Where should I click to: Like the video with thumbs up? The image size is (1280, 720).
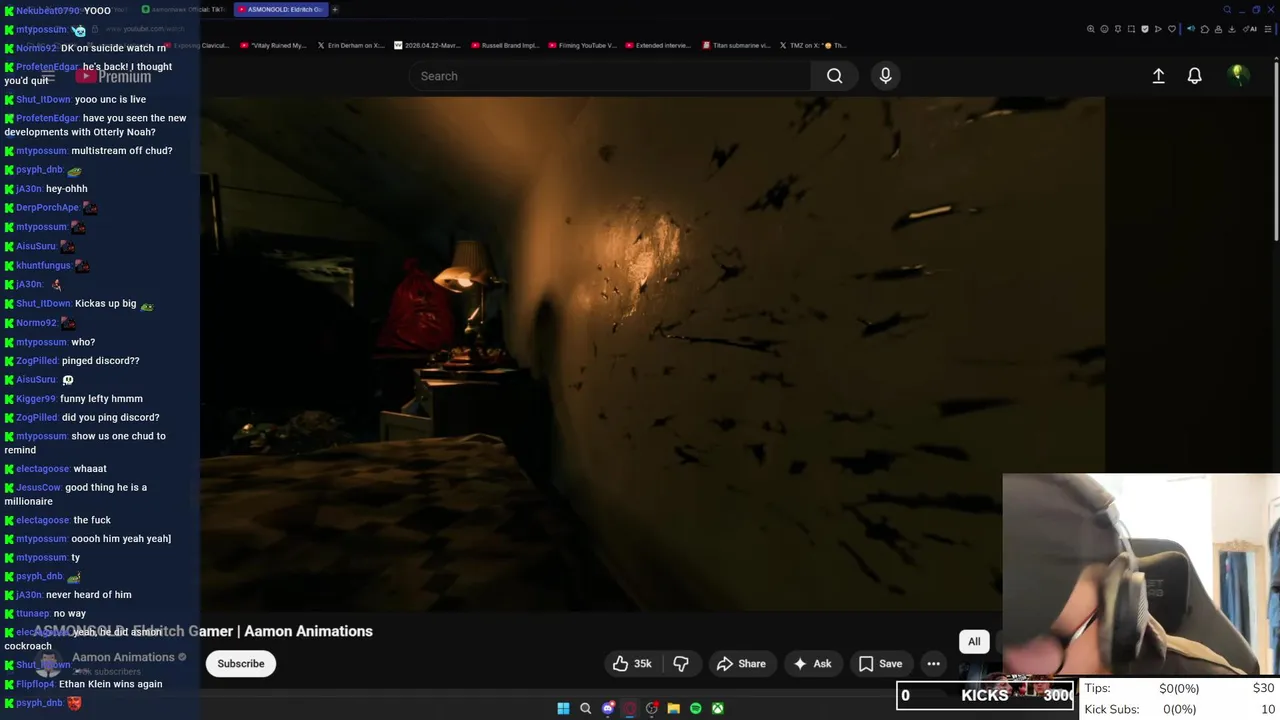632,664
